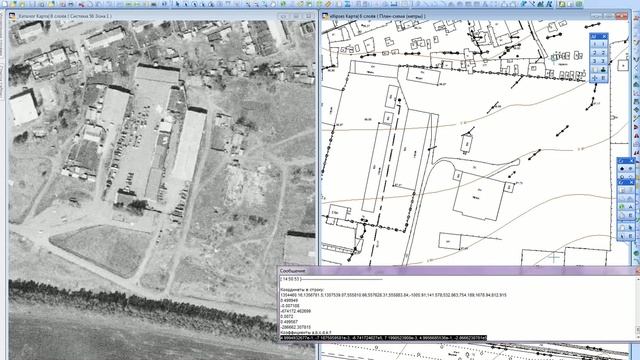This screenshot has height=360, width=640.
Task: Click the 'Коэффициенты a,b,c,d,e,f' line
Action: click(x=306, y=332)
